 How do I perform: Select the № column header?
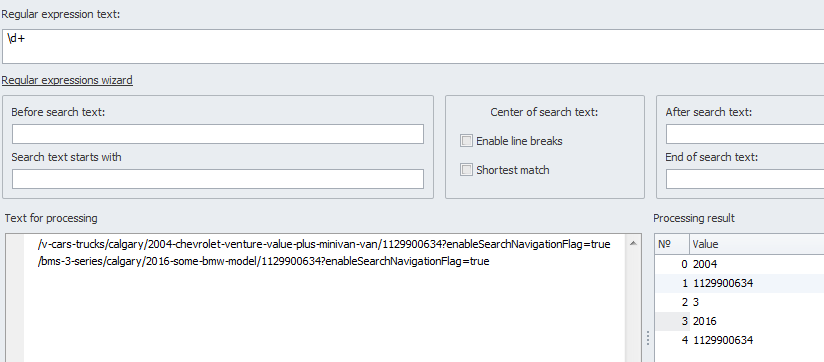672,244
